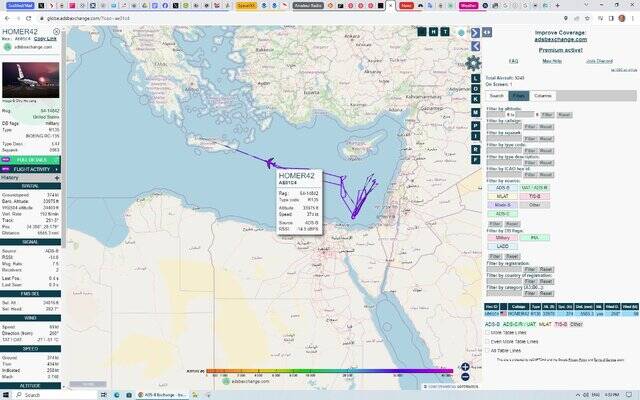This screenshot has width=640, height=400.
Task: Collapse sidebar with right arrow button
Action: click(475, 33)
